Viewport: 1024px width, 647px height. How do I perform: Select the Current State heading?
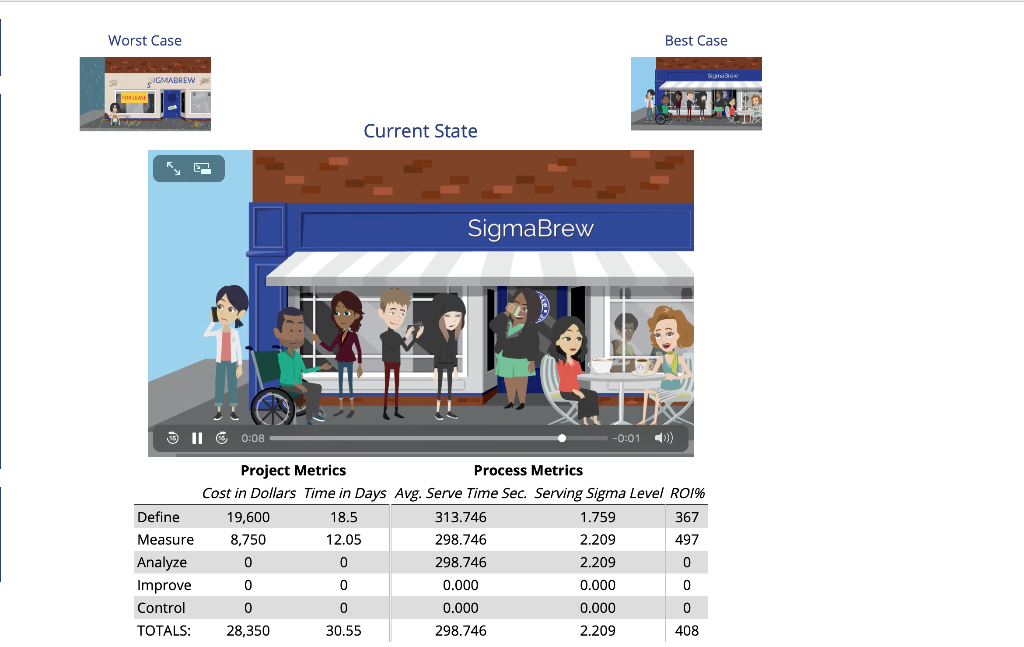point(420,131)
